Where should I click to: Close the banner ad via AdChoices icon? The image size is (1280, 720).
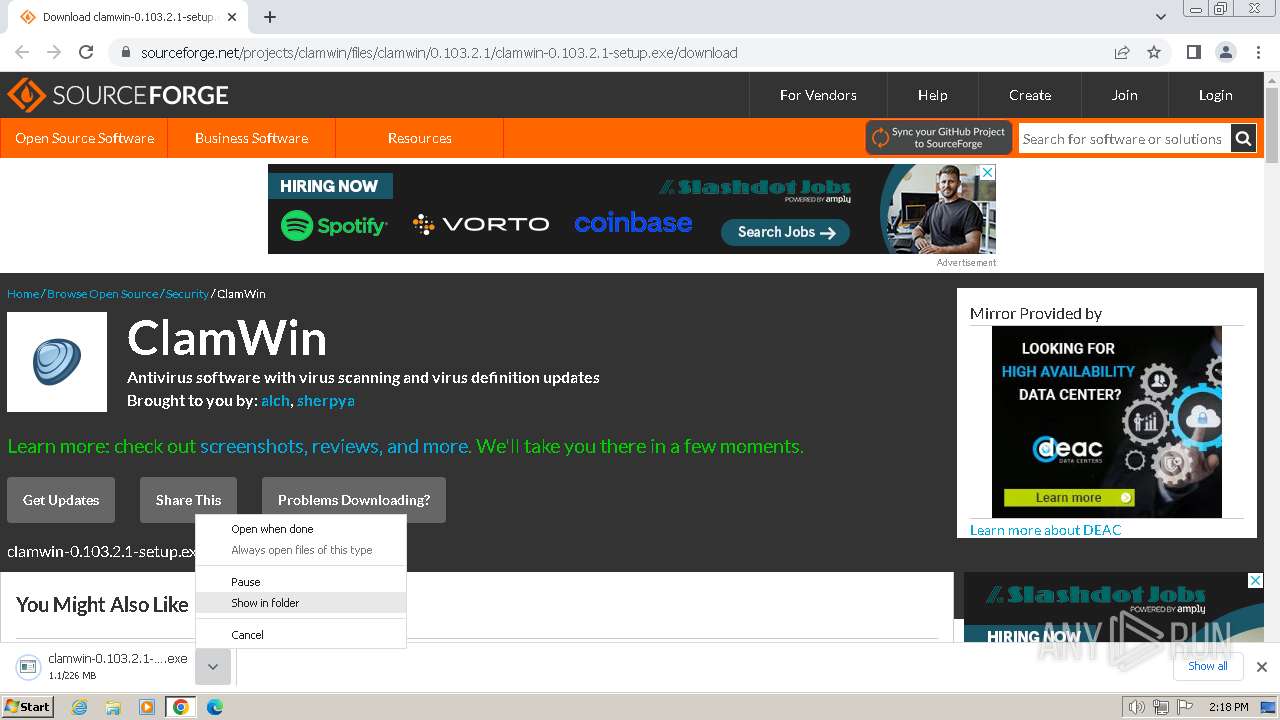[987, 172]
